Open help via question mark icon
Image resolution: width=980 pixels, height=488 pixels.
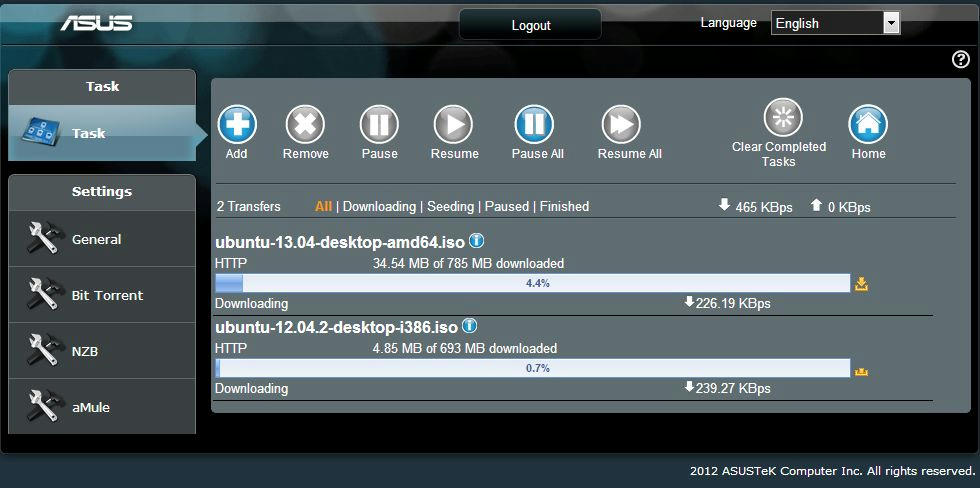pyautogui.click(x=960, y=59)
